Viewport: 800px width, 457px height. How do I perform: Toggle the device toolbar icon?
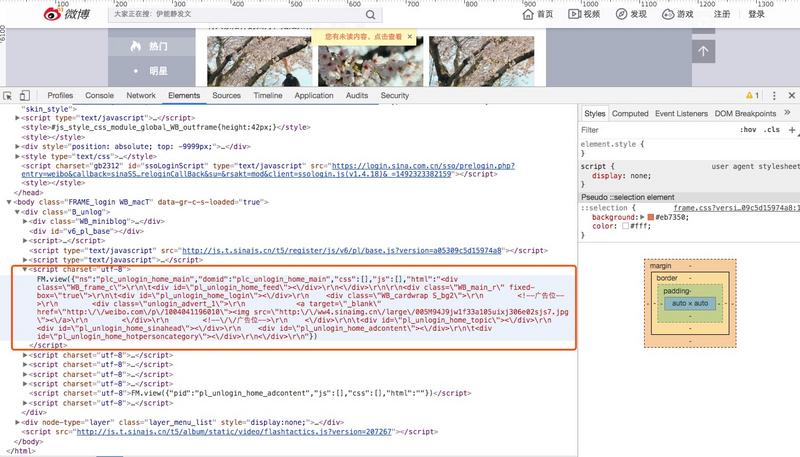tap(24, 95)
